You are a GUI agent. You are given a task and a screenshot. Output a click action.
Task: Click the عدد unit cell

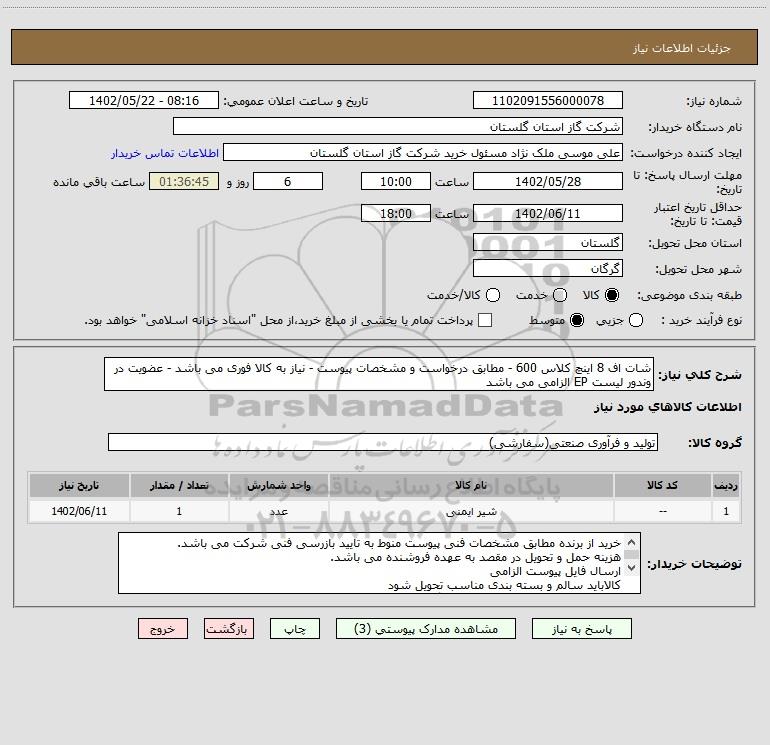278,511
